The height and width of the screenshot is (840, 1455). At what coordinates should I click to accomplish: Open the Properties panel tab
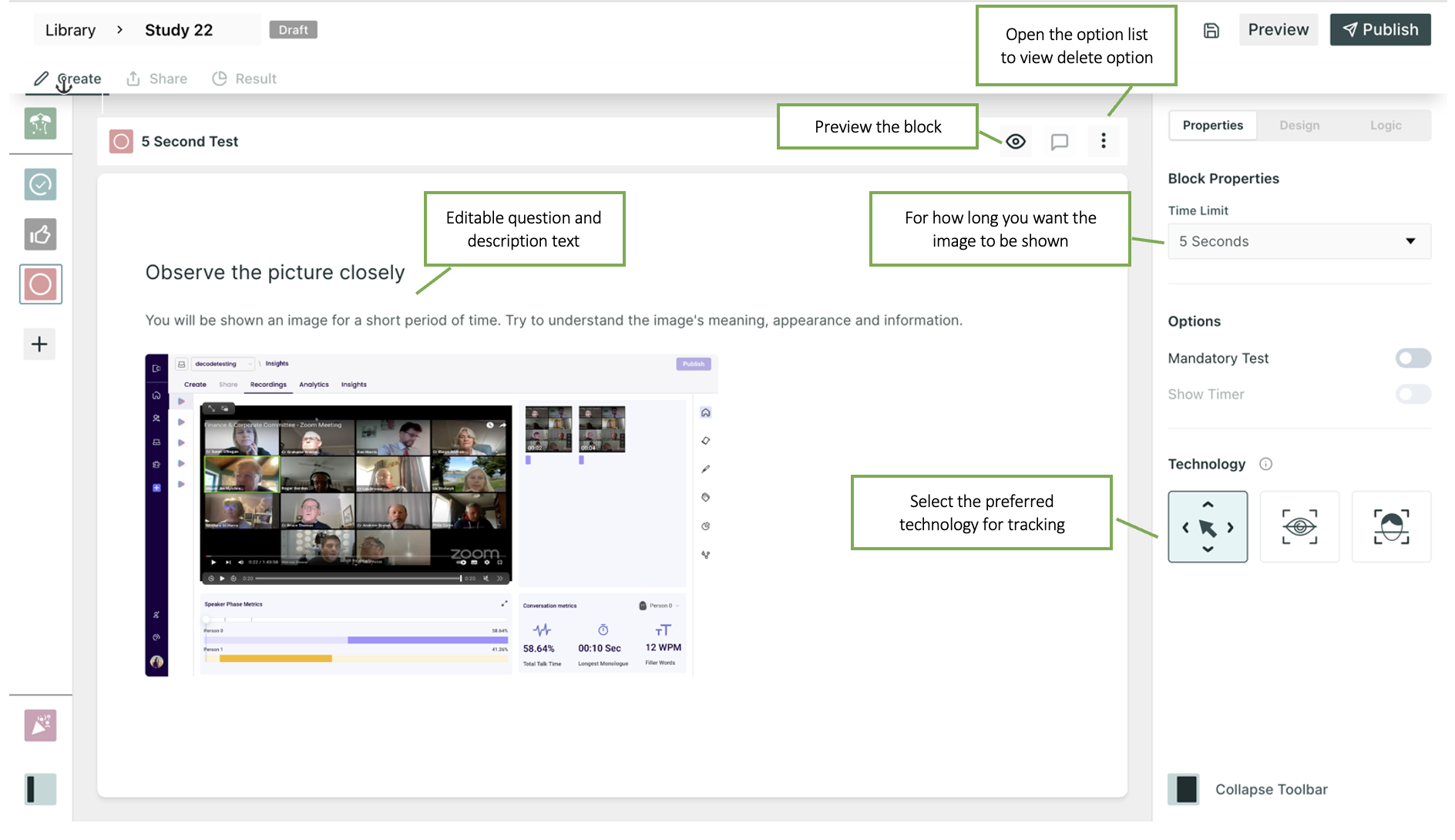coord(1213,125)
